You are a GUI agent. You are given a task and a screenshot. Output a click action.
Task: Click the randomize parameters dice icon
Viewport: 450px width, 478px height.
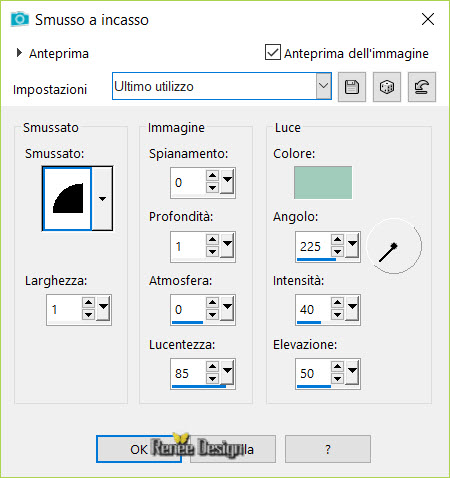click(x=387, y=87)
